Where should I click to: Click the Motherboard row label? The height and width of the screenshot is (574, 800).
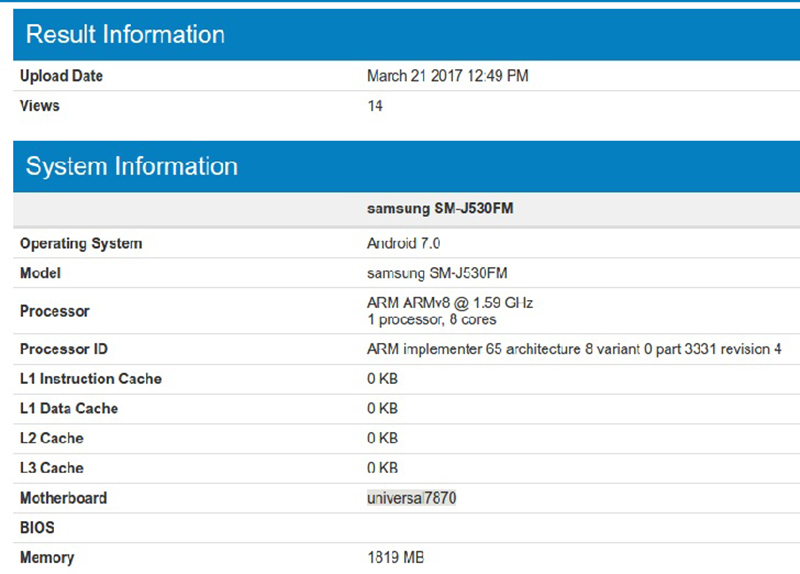(63, 498)
